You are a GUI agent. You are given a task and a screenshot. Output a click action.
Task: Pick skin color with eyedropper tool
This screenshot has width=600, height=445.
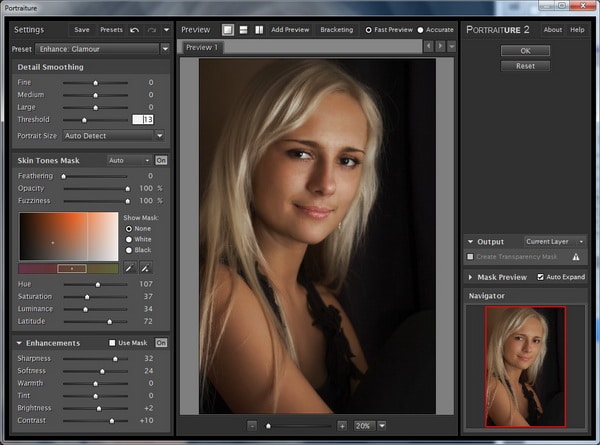click(129, 268)
